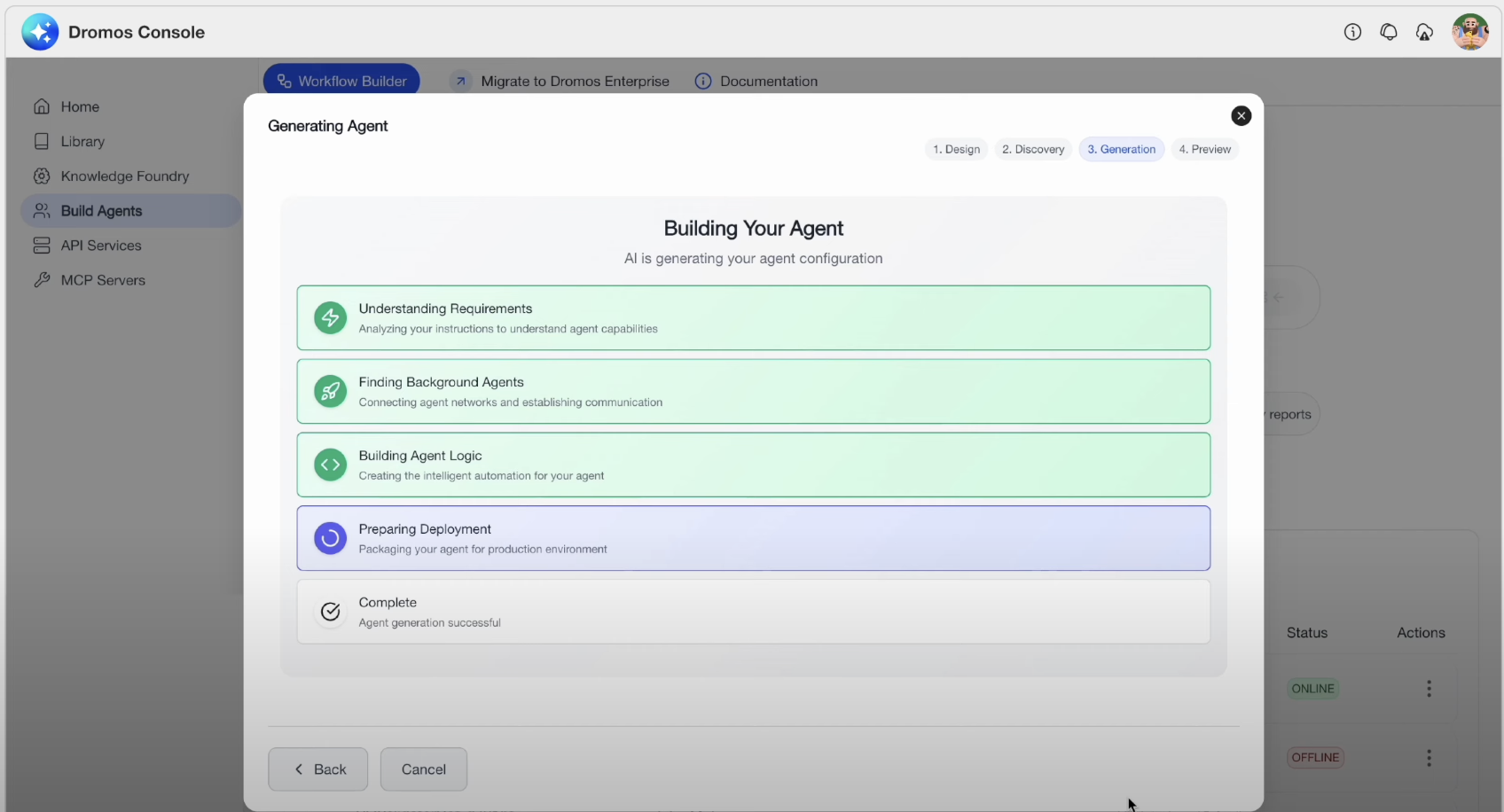Image resolution: width=1504 pixels, height=812 pixels.
Task: Click the Complete checkmark icon
Action: (330, 612)
